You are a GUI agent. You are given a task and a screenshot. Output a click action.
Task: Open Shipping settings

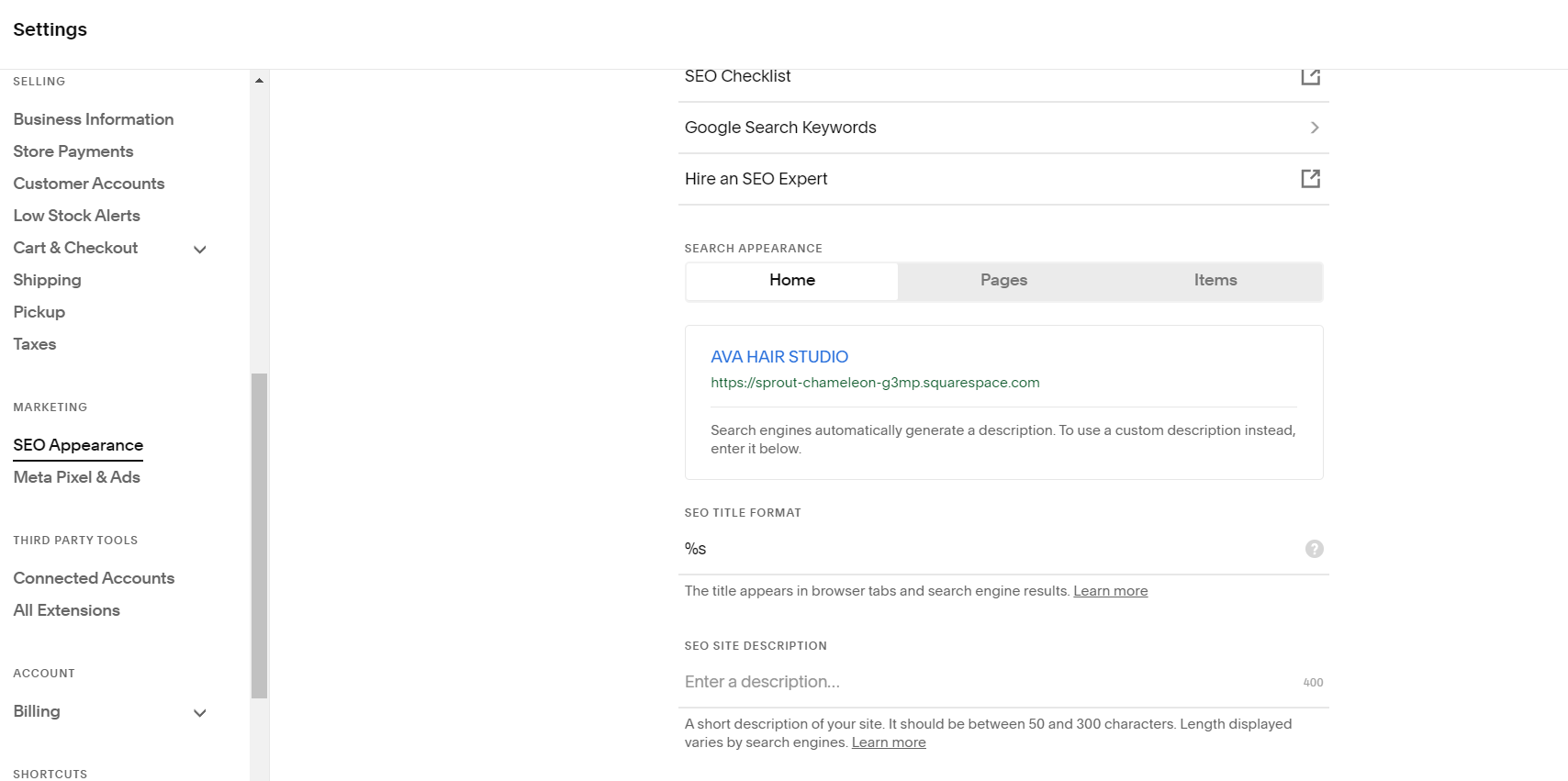(47, 280)
